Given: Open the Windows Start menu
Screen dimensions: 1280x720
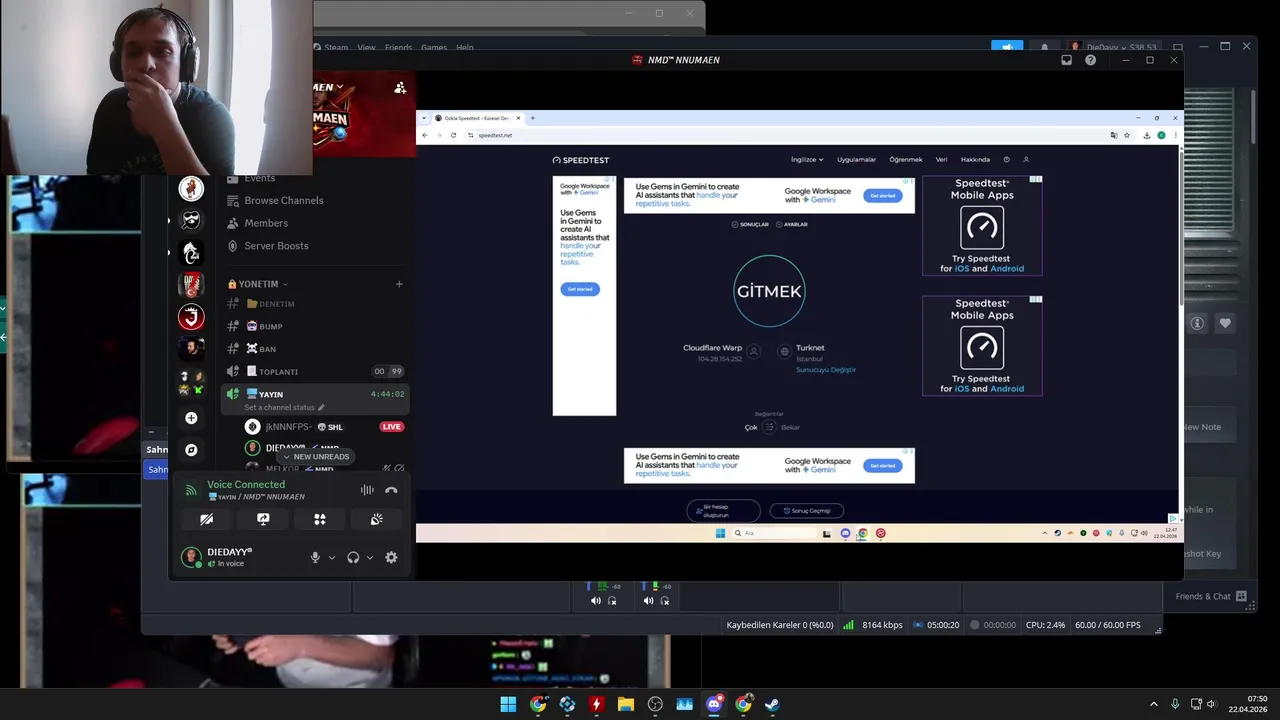Looking at the screenshot, I should click(x=508, y=704).
